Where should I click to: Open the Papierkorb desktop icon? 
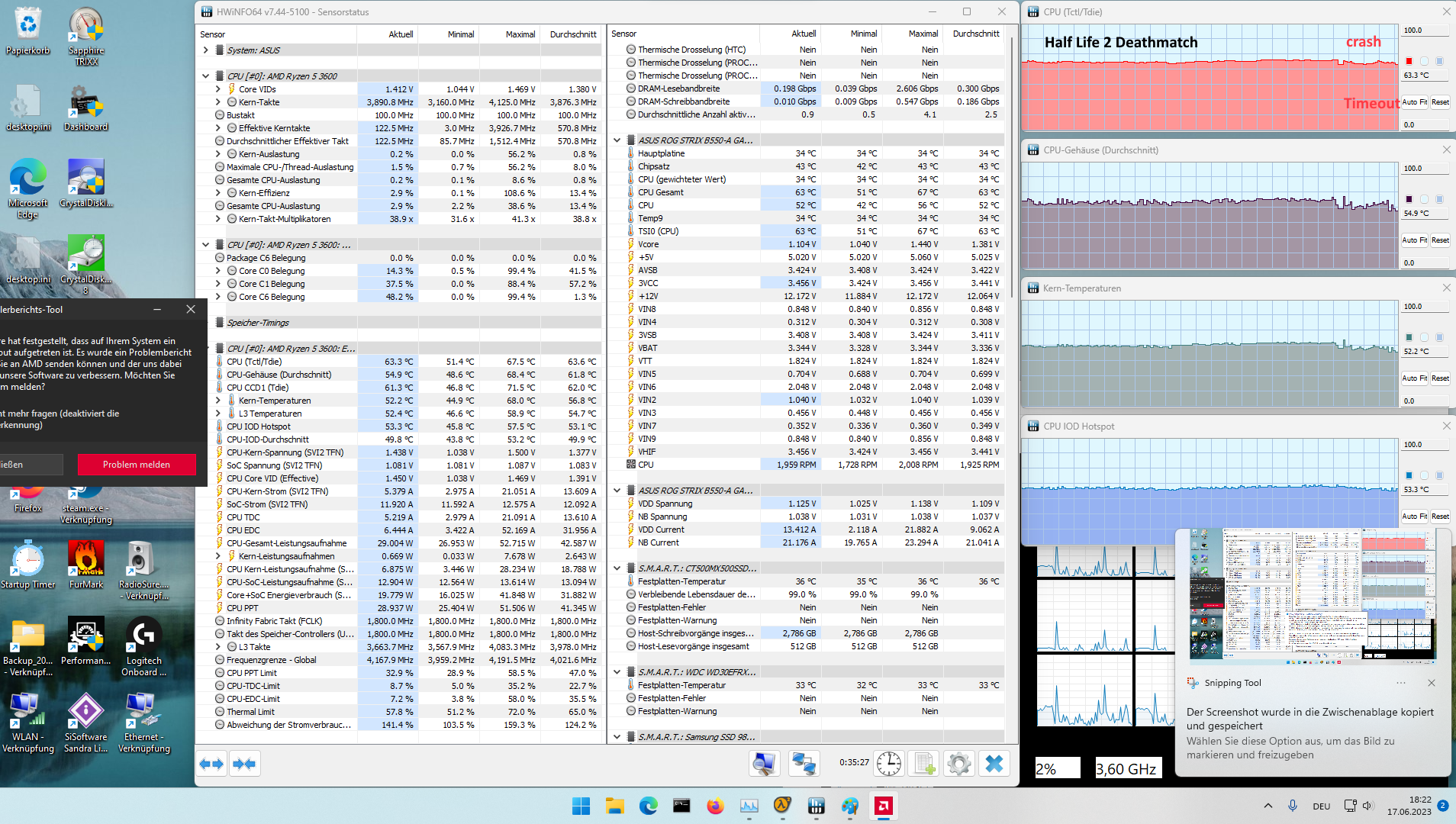click(x=28, y=31)
